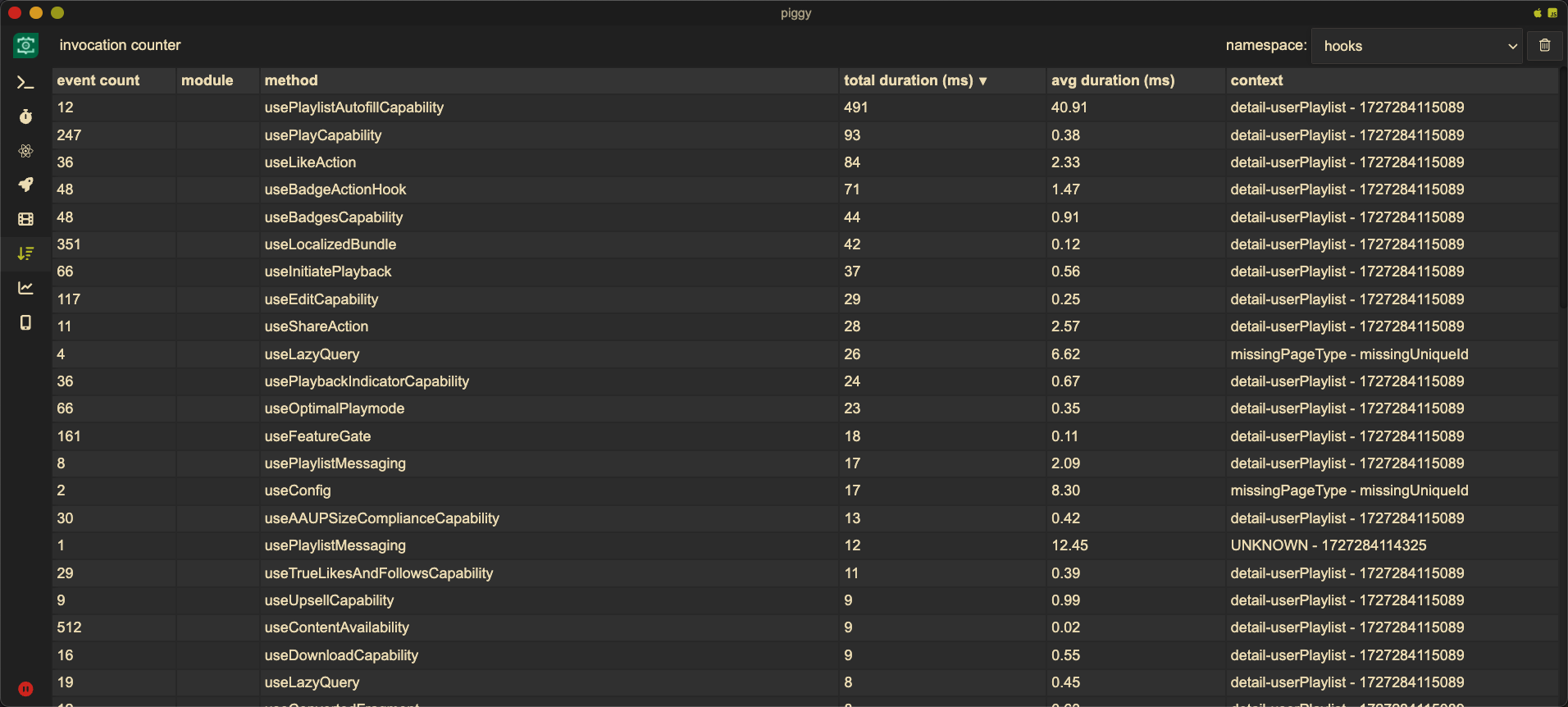Click the Apple platform indicator icon
Viewport: 1568px width, 707px height.
pos(1538,13)
